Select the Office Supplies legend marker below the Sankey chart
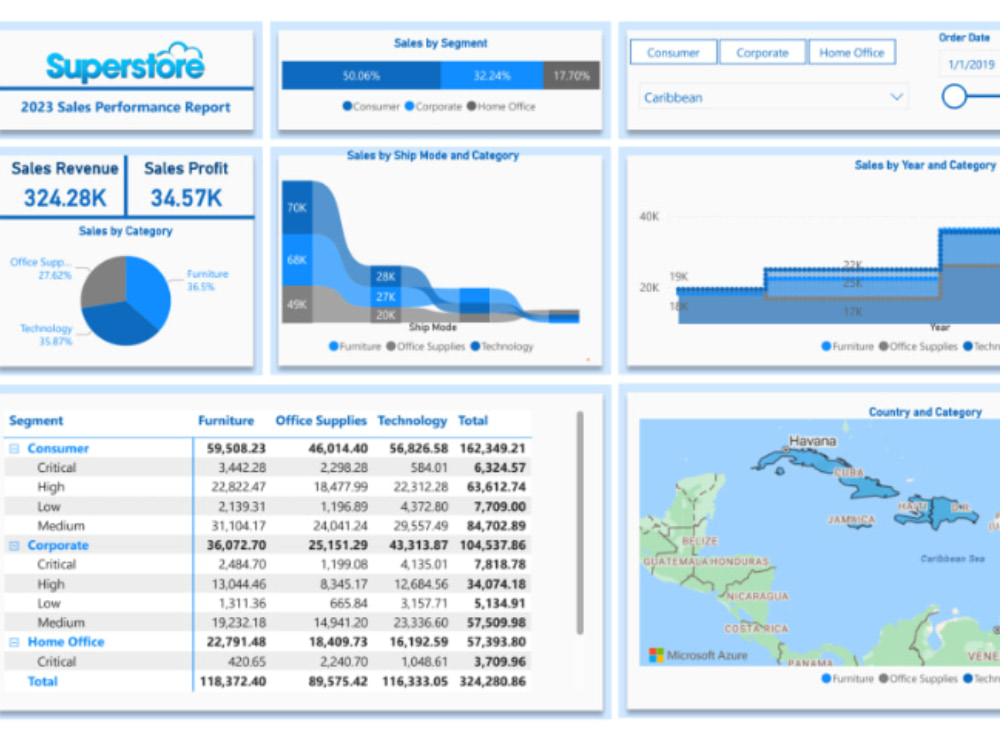 tap(393, 347)
